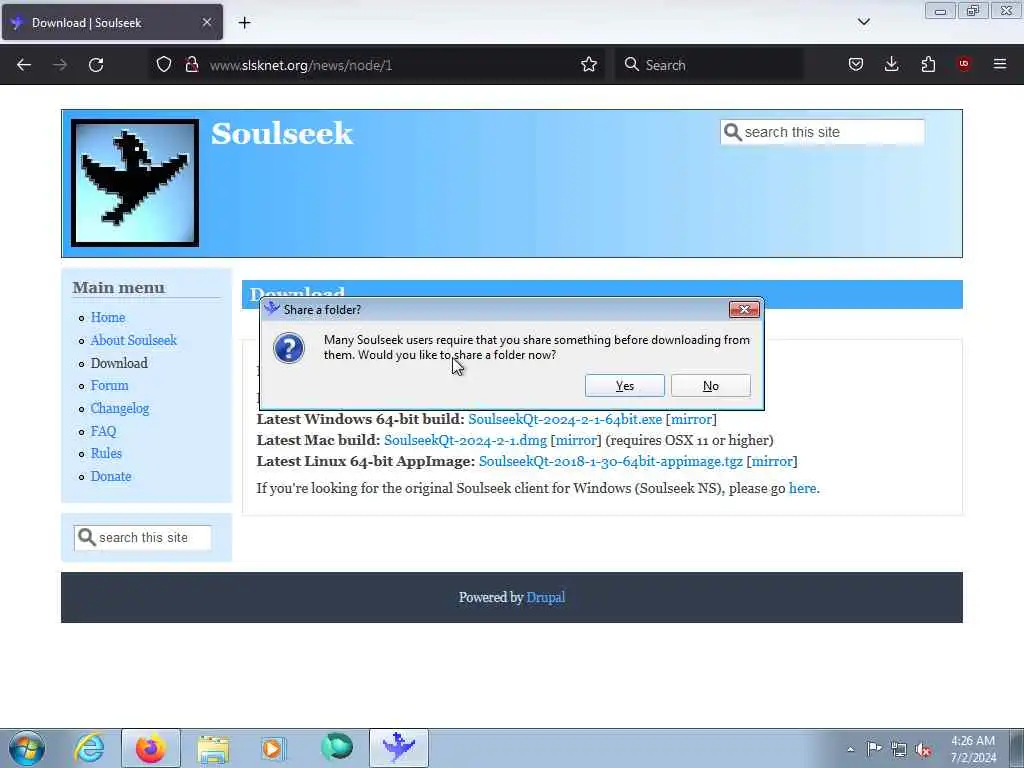Click the sidebar search this site field
The width and height of the screenshot is (1024, 768).
[142, 537]
